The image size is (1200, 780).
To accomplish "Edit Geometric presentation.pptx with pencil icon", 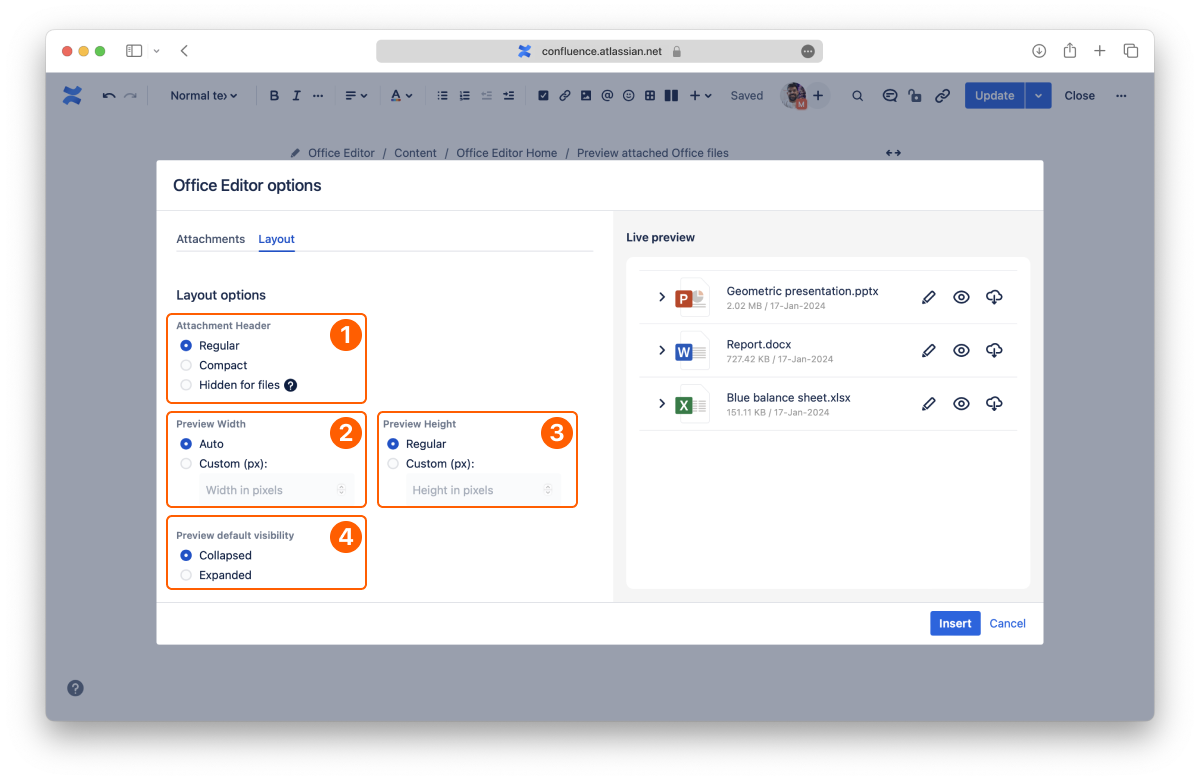I will click(929, 297).
